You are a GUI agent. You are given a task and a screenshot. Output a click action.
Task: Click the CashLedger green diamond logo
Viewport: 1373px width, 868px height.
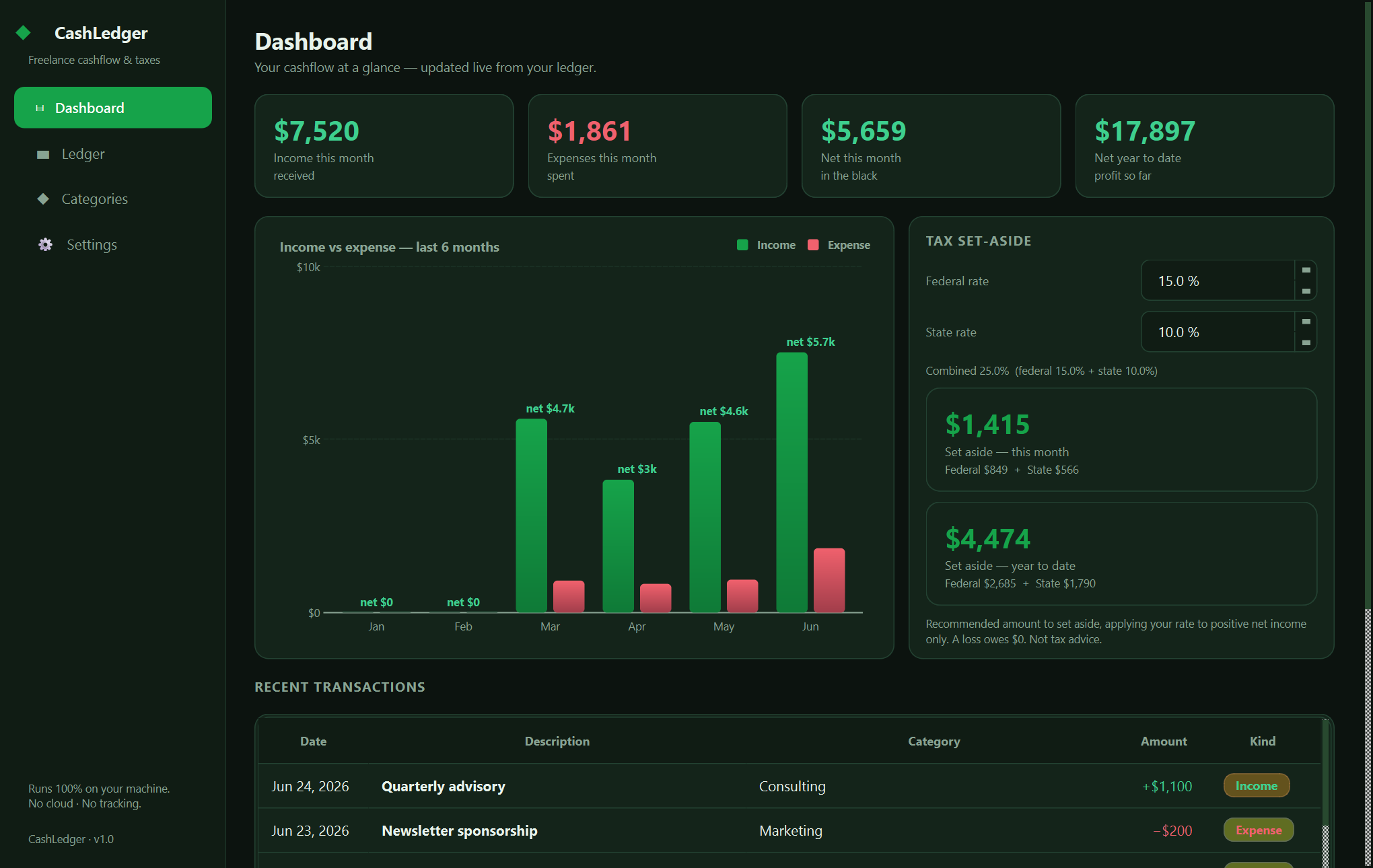(x=24, y=32)
